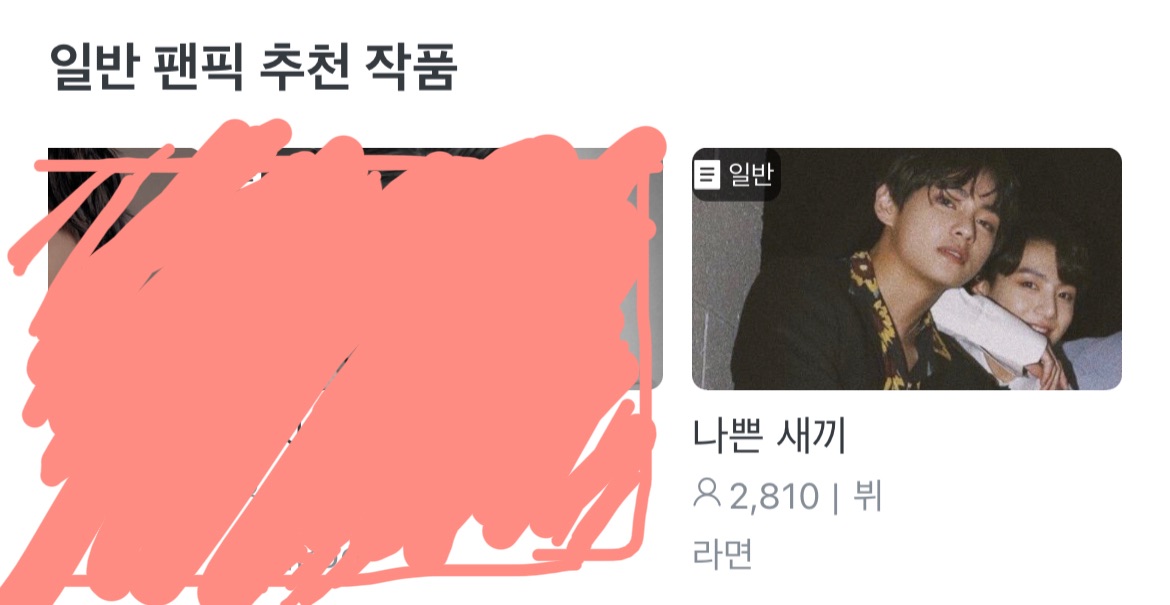Screen dimensions: 1170x605
Task: Click the 2,810 subscriber count
Action: [x=774, y=496]
